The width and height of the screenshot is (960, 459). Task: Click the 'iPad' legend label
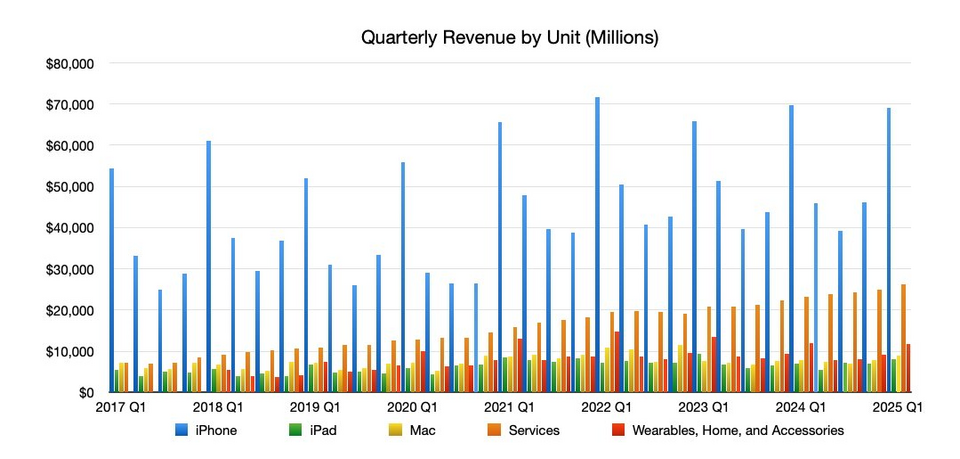point(323,430)
